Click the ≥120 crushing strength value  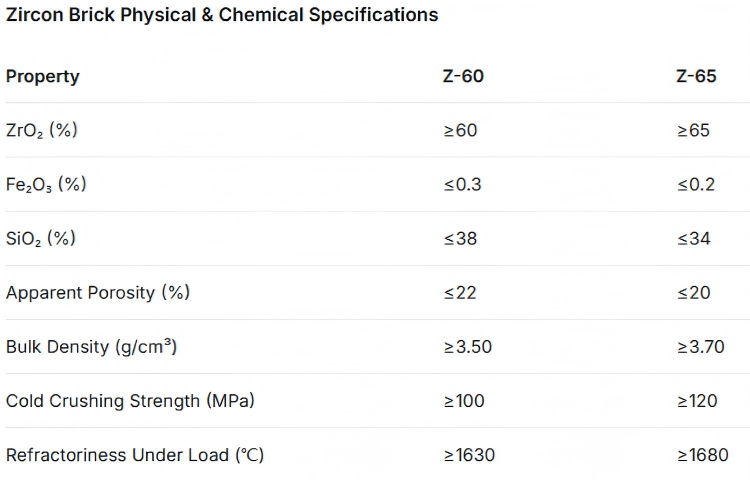tap(697, 401)
